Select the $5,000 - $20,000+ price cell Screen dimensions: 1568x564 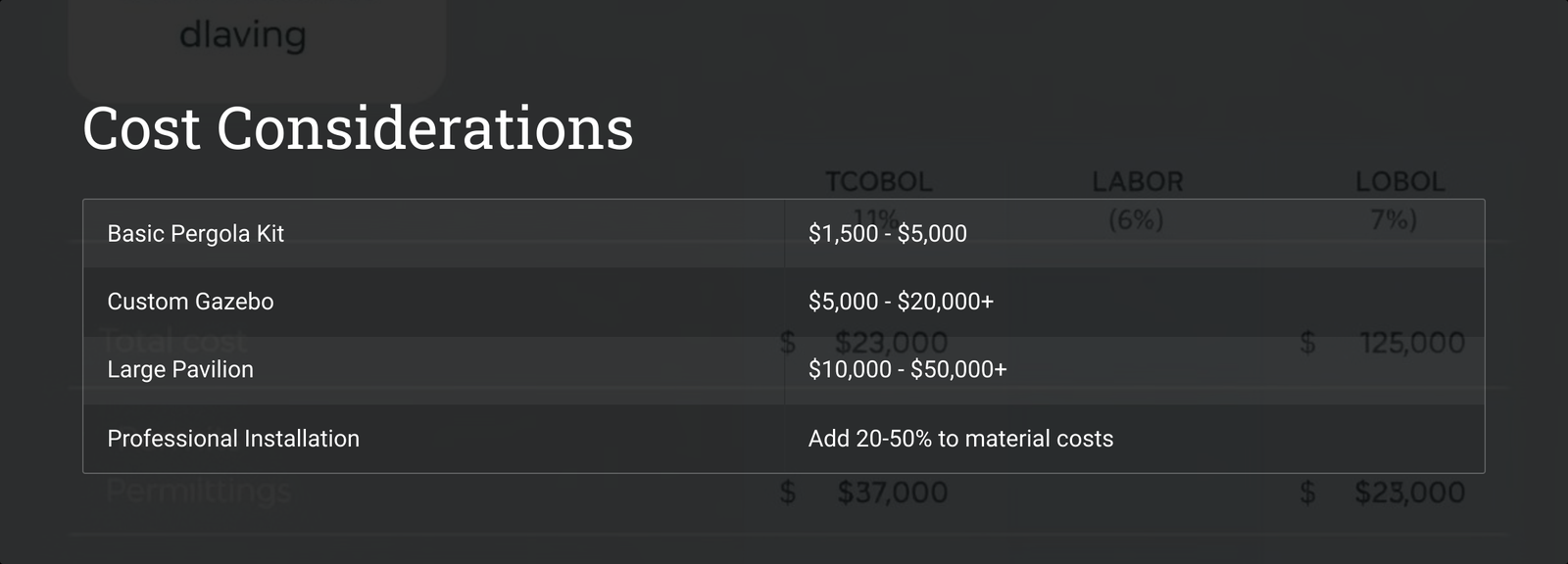1134,302
